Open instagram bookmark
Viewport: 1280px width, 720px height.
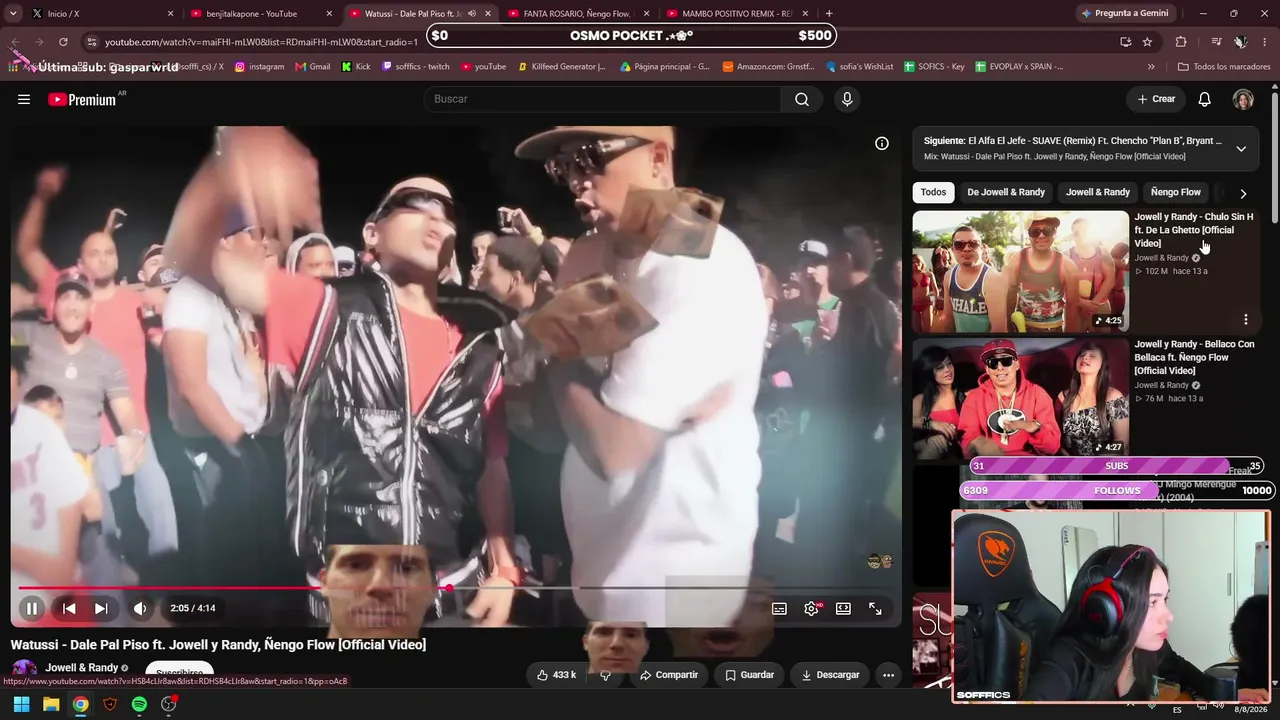pyautogui.click(x=259, y=67)
